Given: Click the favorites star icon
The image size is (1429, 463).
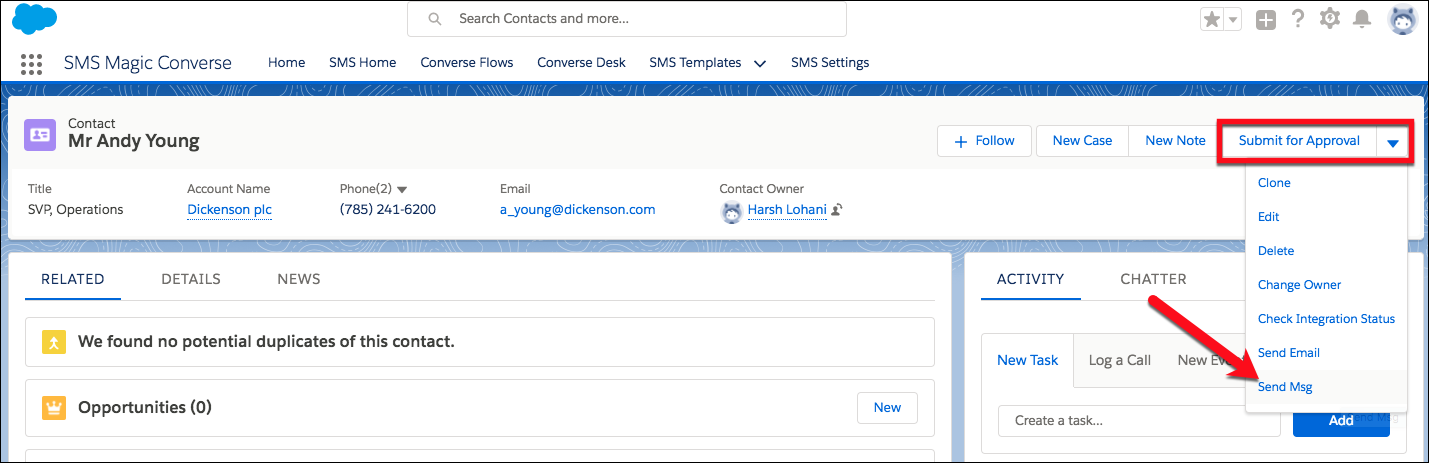Looking at the screenshot, I should pos(1212,19).
